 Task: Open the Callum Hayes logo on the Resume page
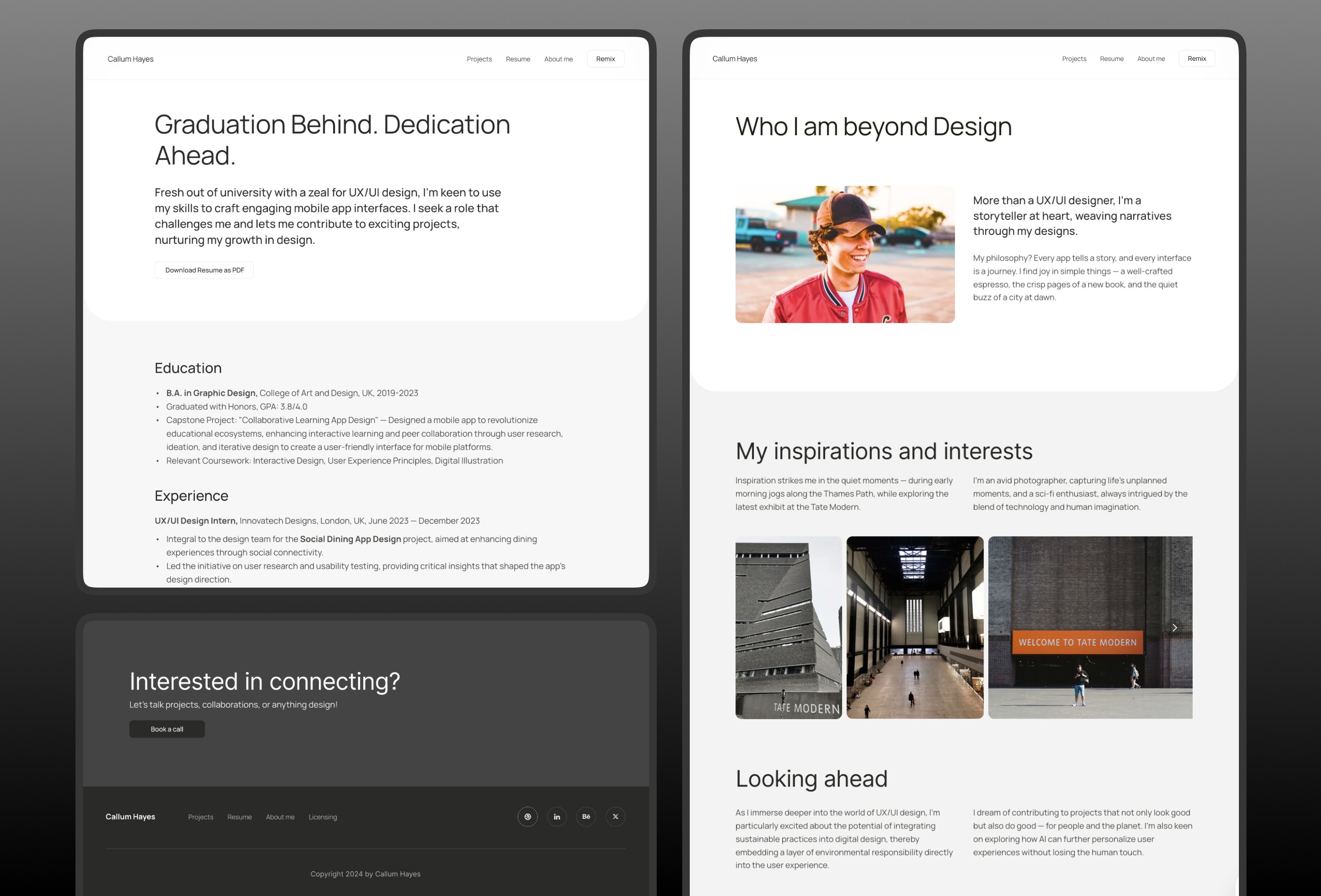(130, 59)
